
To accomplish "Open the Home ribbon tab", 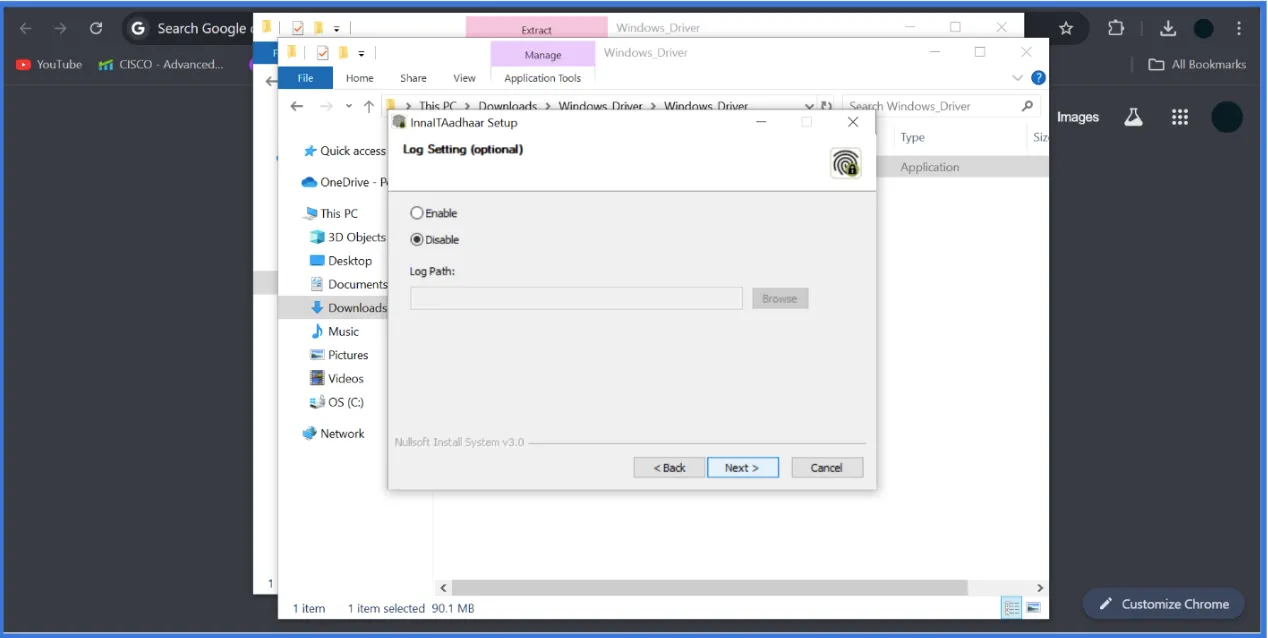I will [x=359, y=78].
